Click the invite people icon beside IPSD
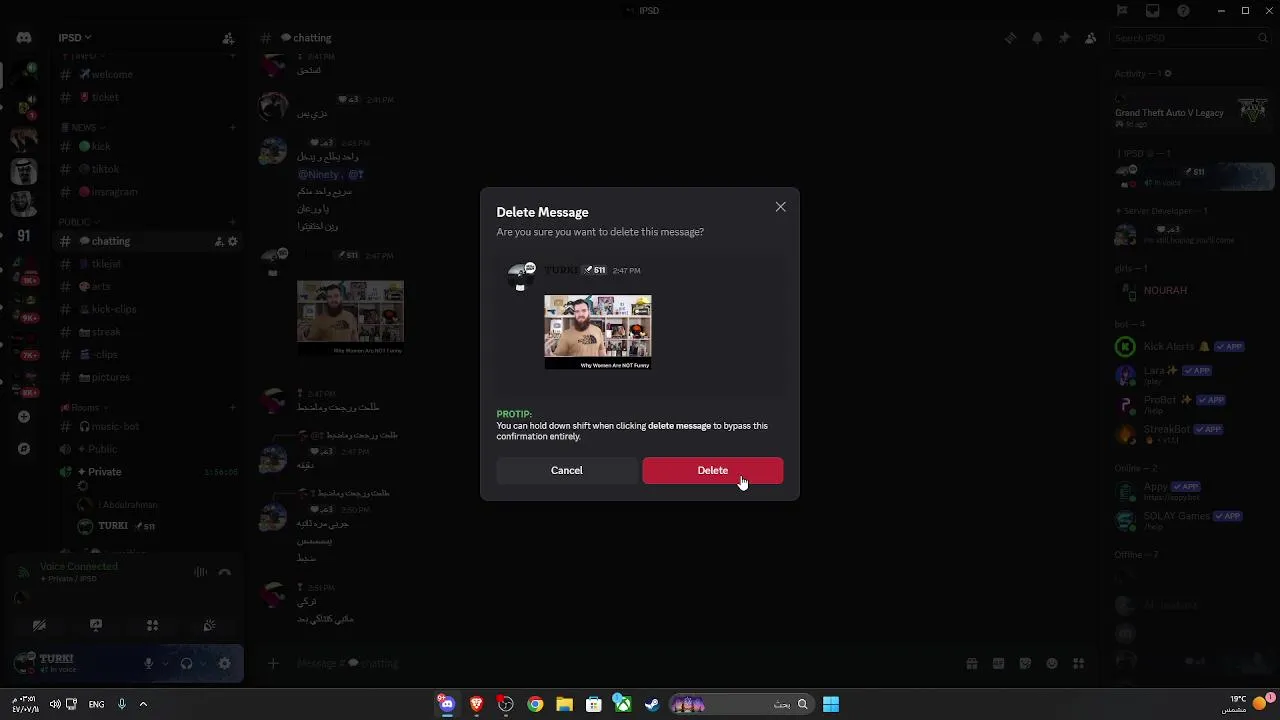Image resolution: width=1280 pixels, height=720 pixels. (228, 38)
